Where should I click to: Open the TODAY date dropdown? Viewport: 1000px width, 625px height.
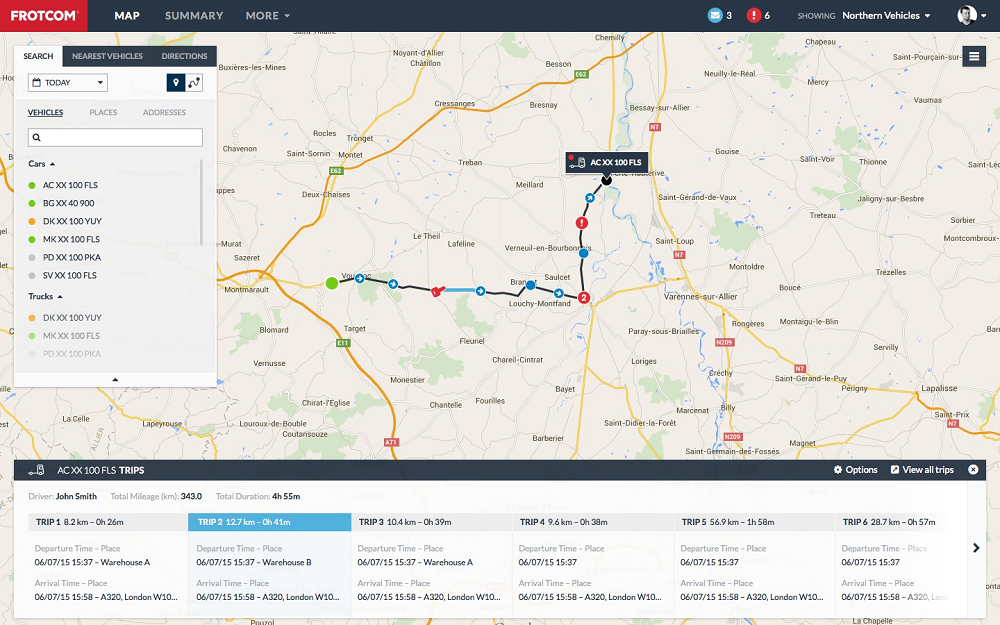(x=68, y=82)
